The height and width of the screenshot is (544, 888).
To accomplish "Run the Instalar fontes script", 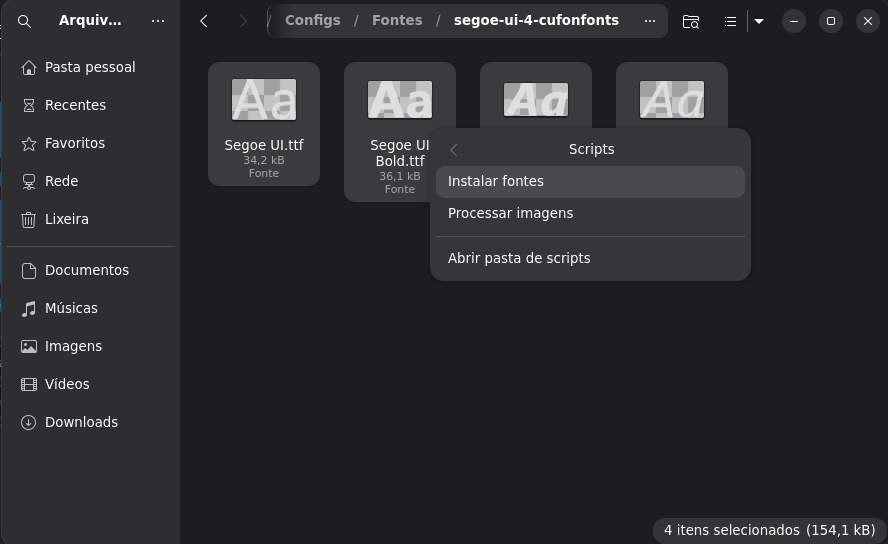I will pos(496,181).
